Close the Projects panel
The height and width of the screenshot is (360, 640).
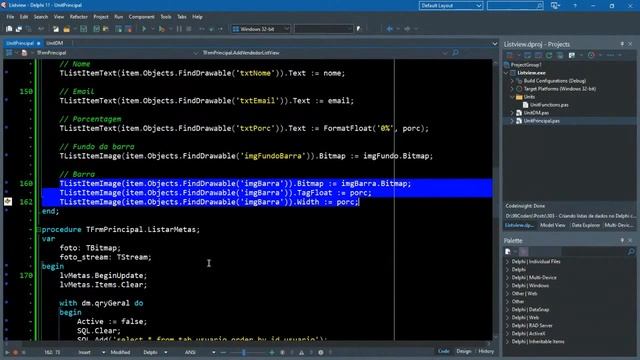pos(630,44)
